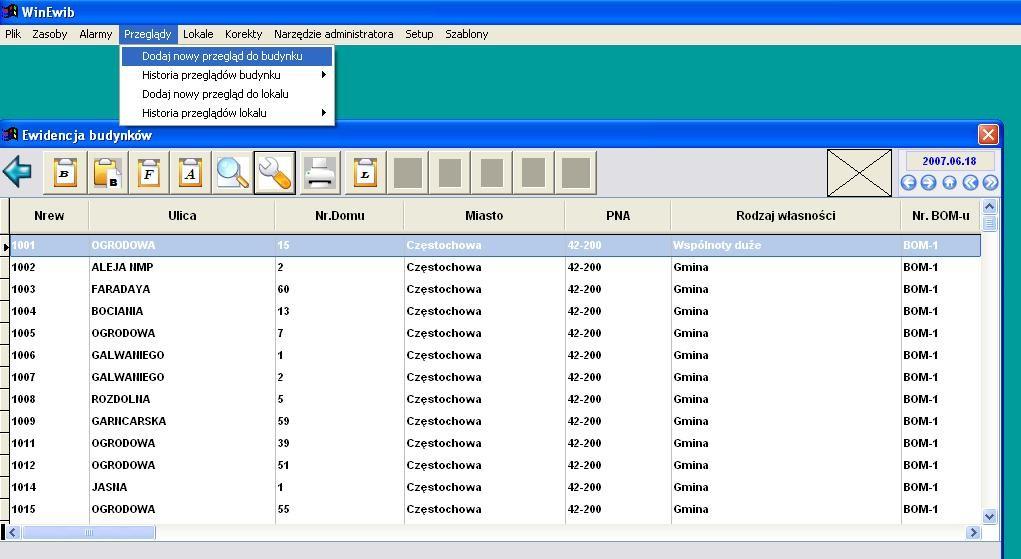Open the Alarmy menu

pos(96,34)
